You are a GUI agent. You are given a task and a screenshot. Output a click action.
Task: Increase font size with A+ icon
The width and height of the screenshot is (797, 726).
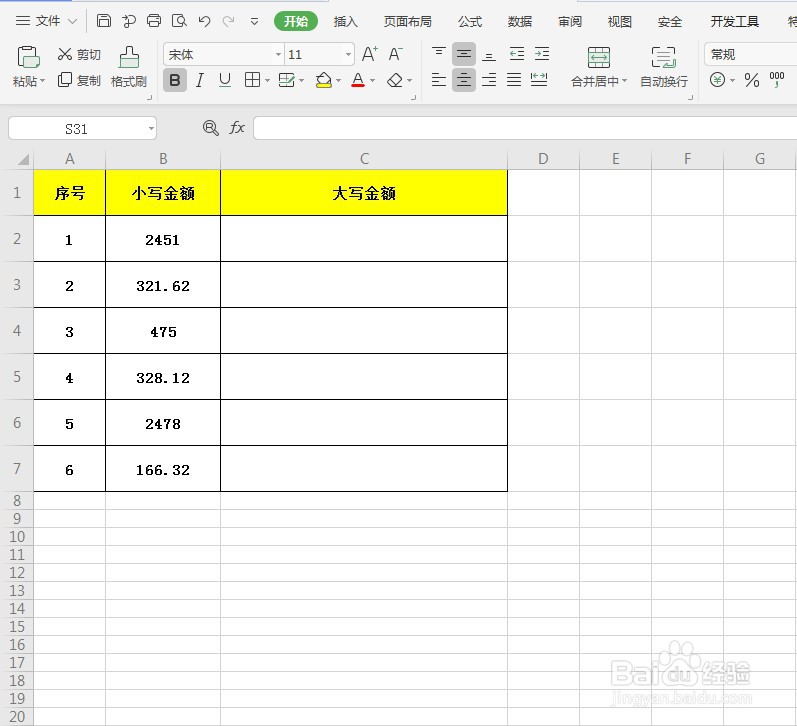click(370, 54)
